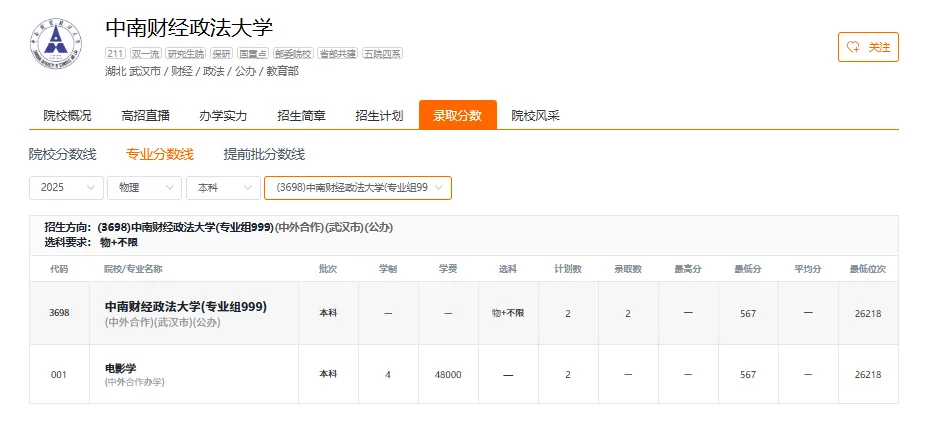Click the 五院四系 tag
The width and height of the screenshot is (927, 423).
pyautogui.click(x=382, y=53)
